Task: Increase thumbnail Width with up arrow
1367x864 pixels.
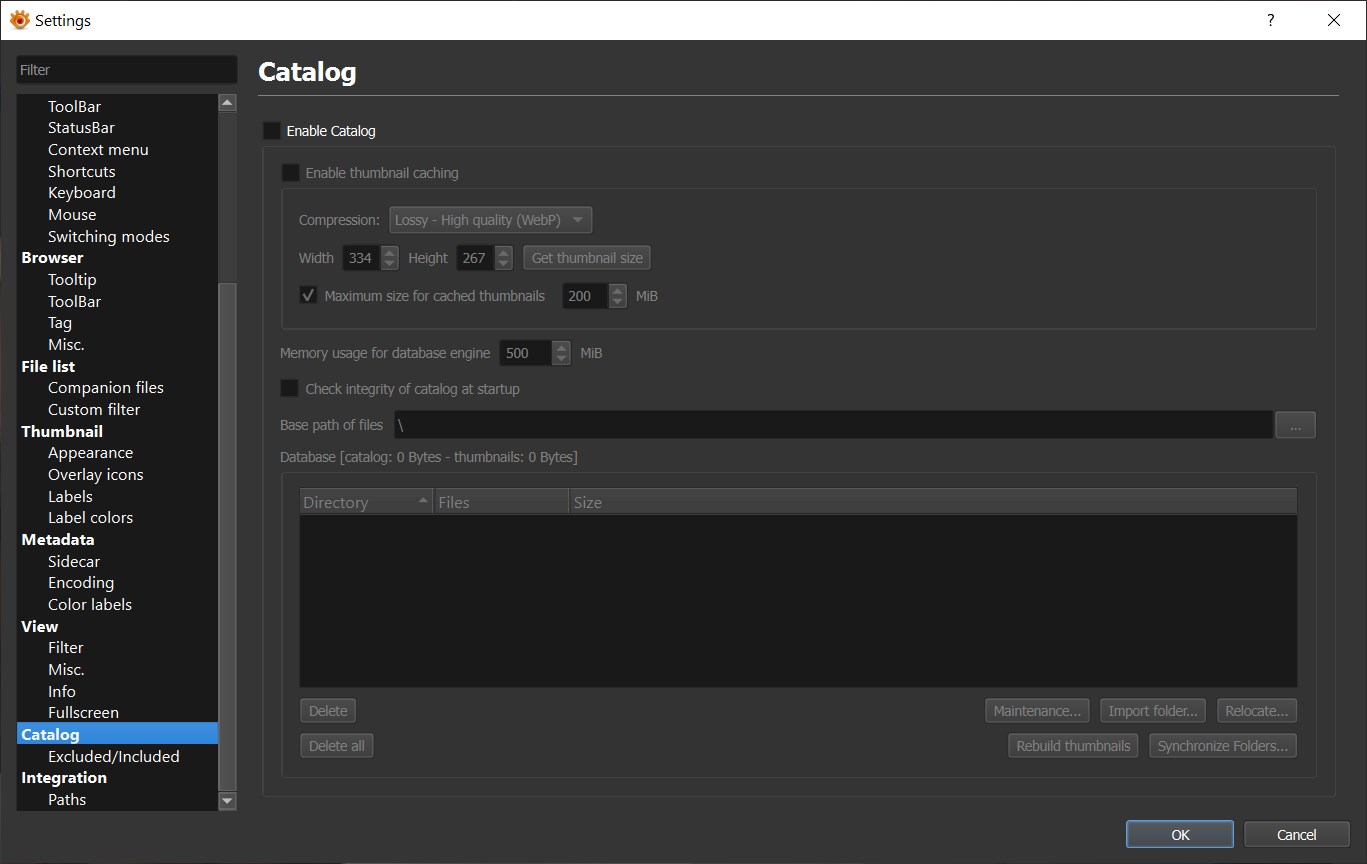Action: point(389,252)
